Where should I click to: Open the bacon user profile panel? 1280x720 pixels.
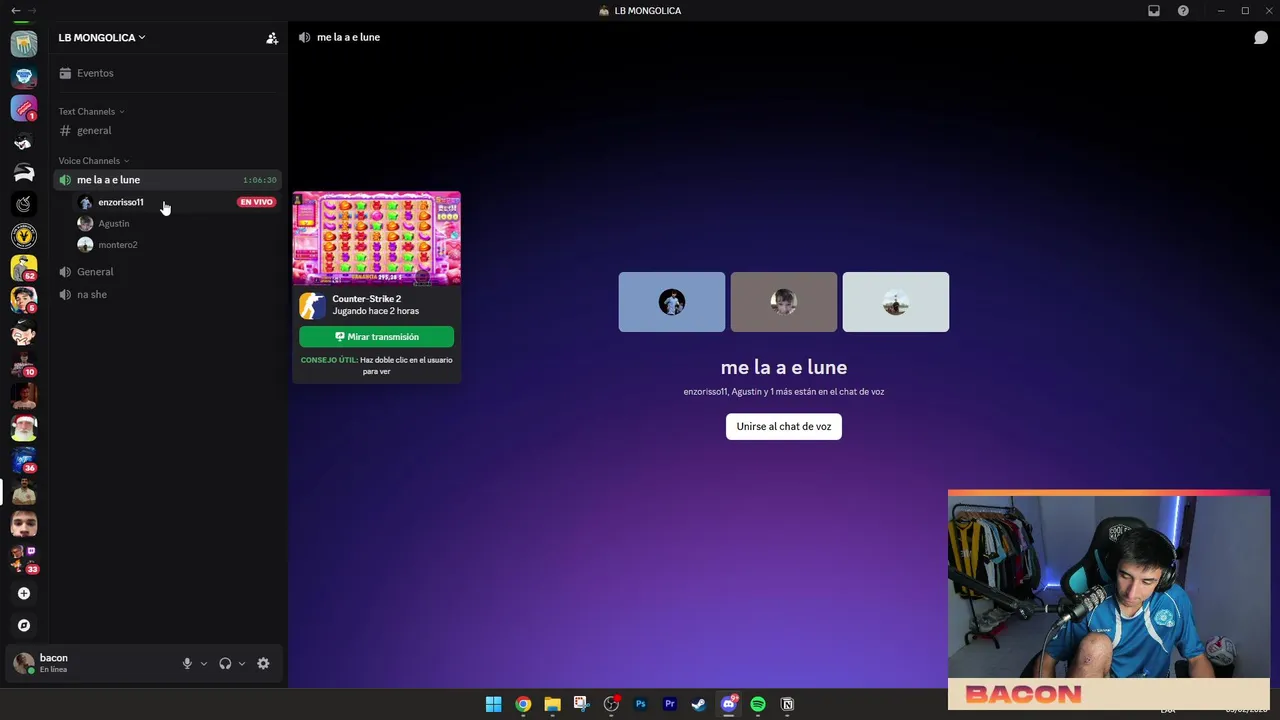point(92,664)
